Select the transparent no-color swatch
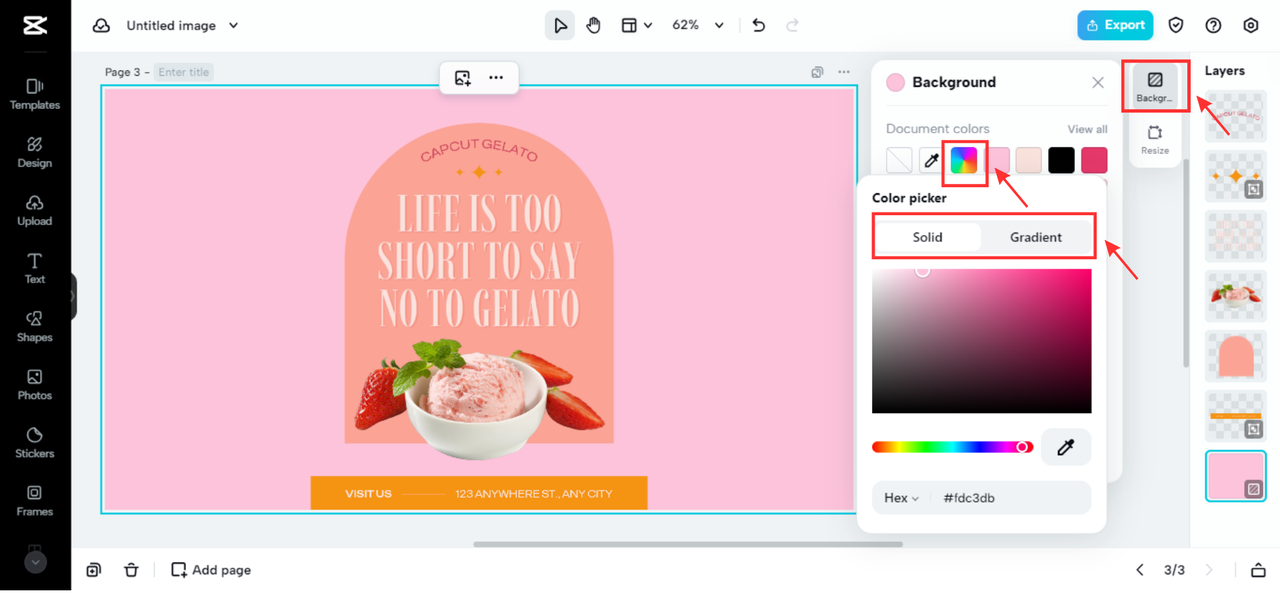The height and width of the screenshot is (595, 1280). [x=899, y=160]
